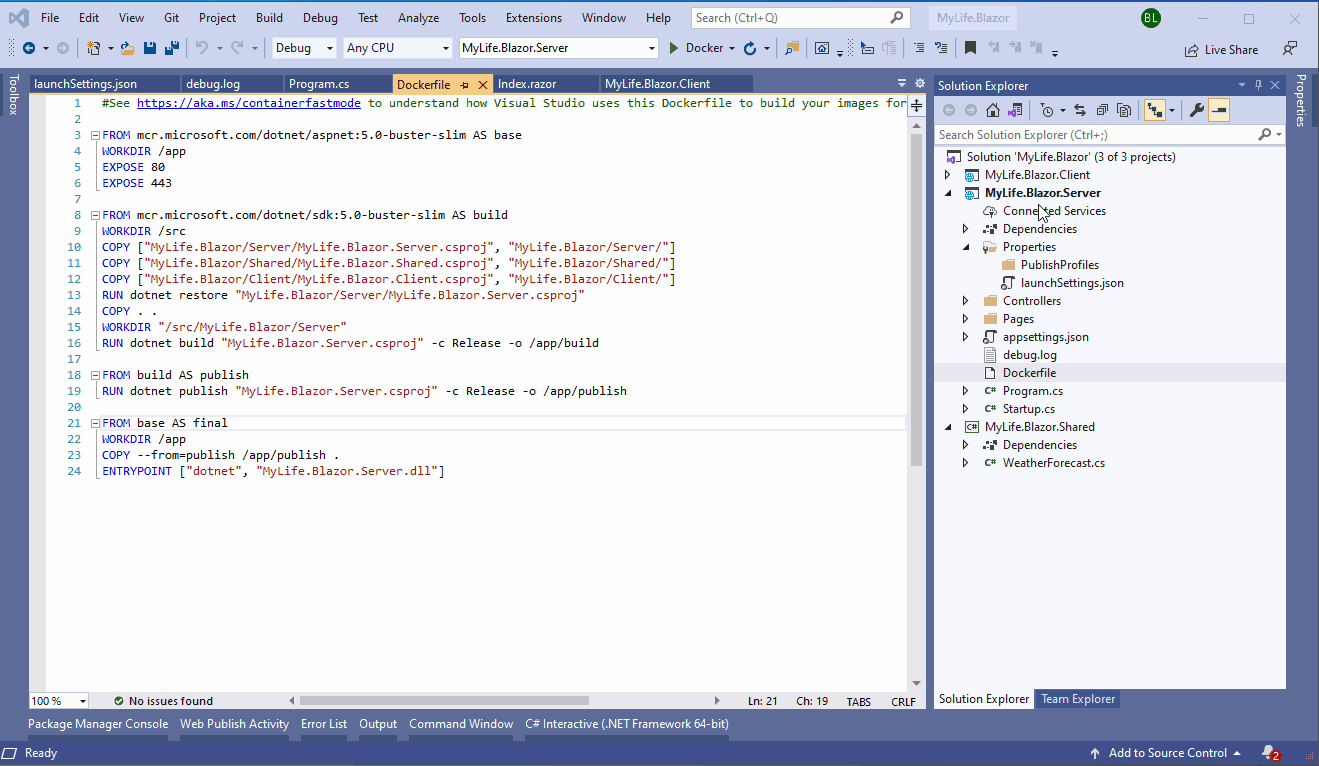Click the bookmark icon in the toolbar
The image size is (1319, 766).
(x=970, y=48)
